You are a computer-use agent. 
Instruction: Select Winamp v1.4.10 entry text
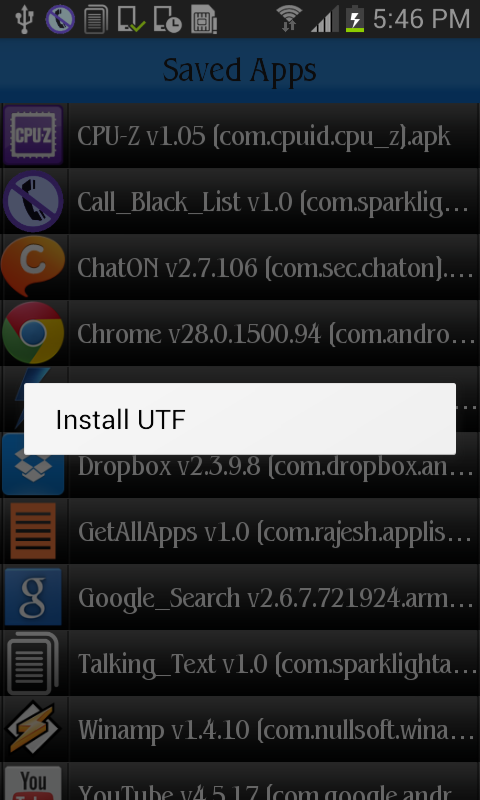coord(275,730)
